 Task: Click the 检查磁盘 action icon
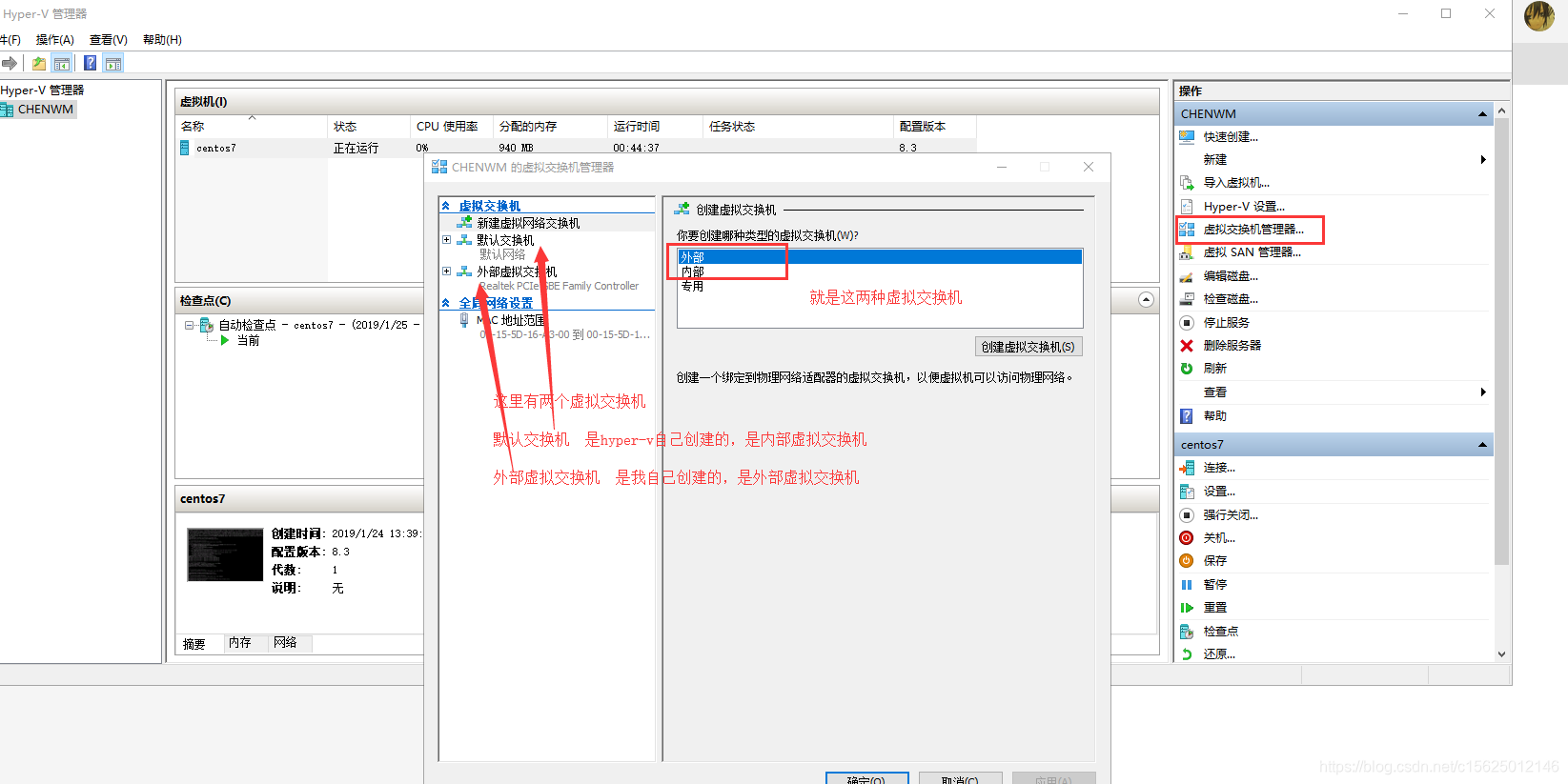pos(1187,299)
